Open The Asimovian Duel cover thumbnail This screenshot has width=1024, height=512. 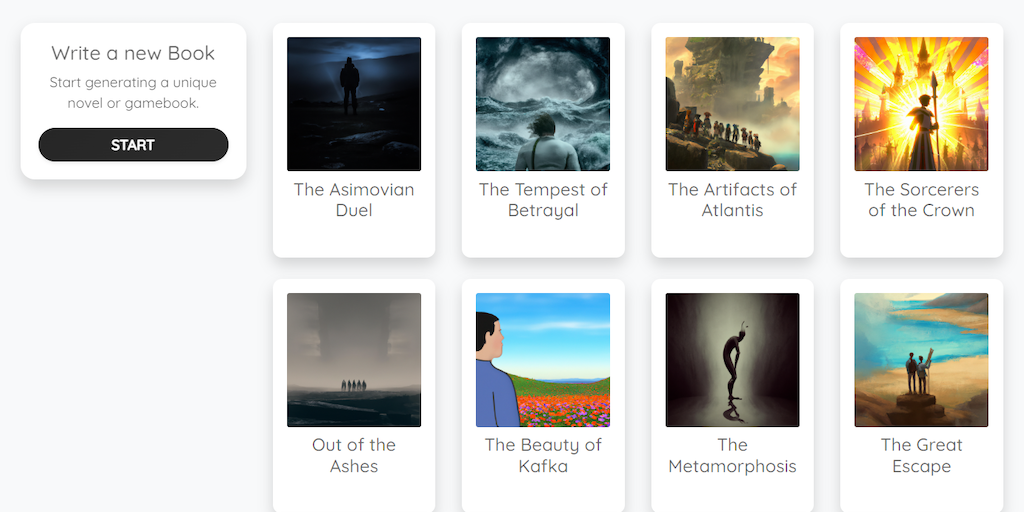point(354,104)
